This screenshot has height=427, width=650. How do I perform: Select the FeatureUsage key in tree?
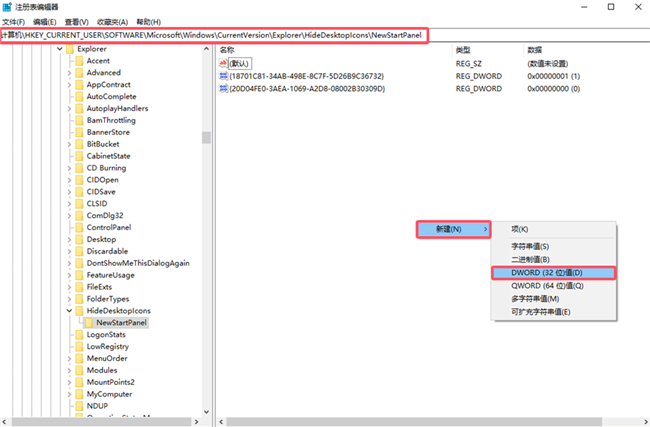coord(110,275)
